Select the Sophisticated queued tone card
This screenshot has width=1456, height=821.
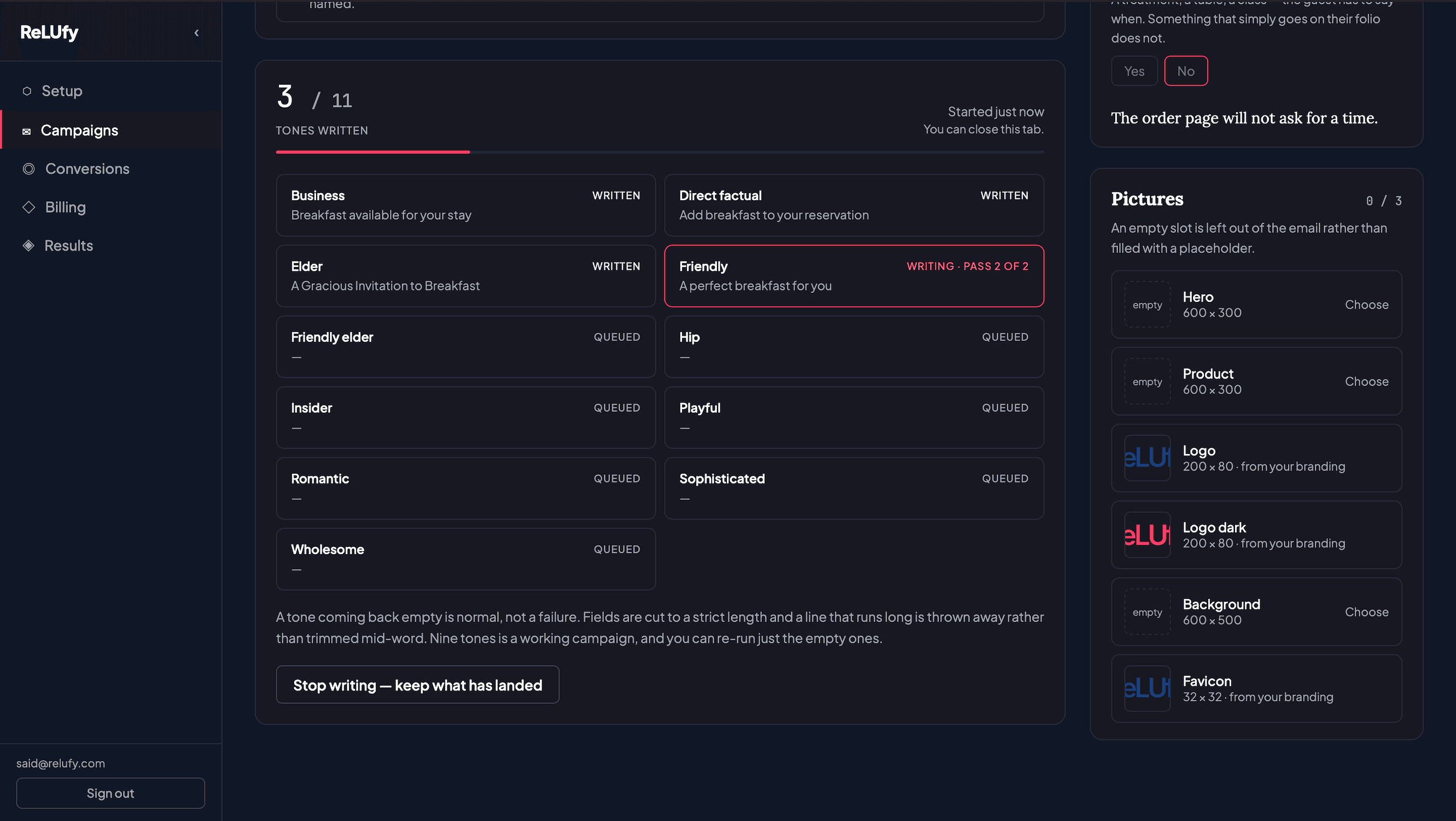(x=854, y=489)
